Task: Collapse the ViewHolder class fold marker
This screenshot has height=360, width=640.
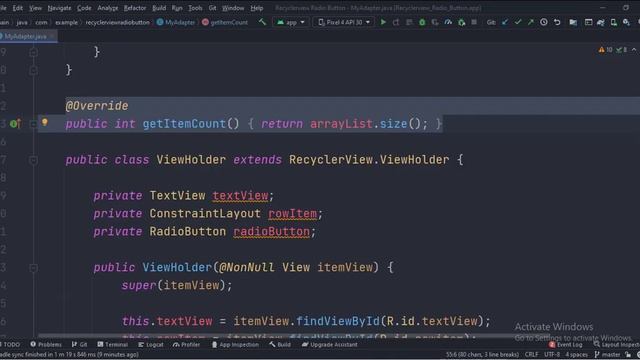Action: click(33, 160)
